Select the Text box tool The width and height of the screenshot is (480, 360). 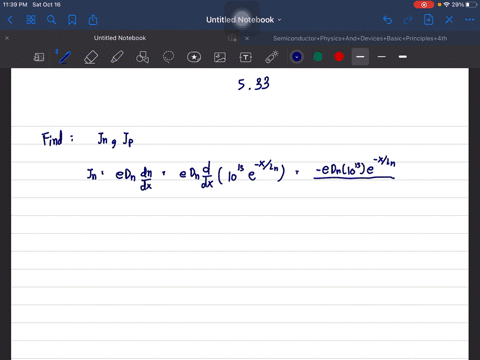click(x=246, y=57)
